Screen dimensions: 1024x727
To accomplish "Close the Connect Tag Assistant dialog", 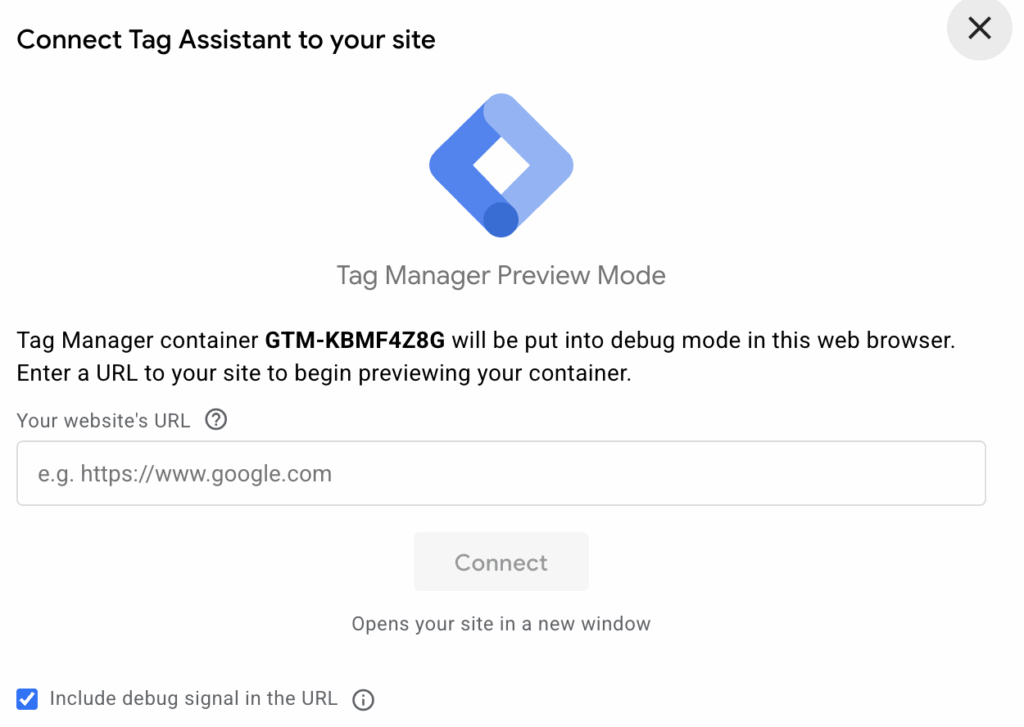I will tap(979, 28).
